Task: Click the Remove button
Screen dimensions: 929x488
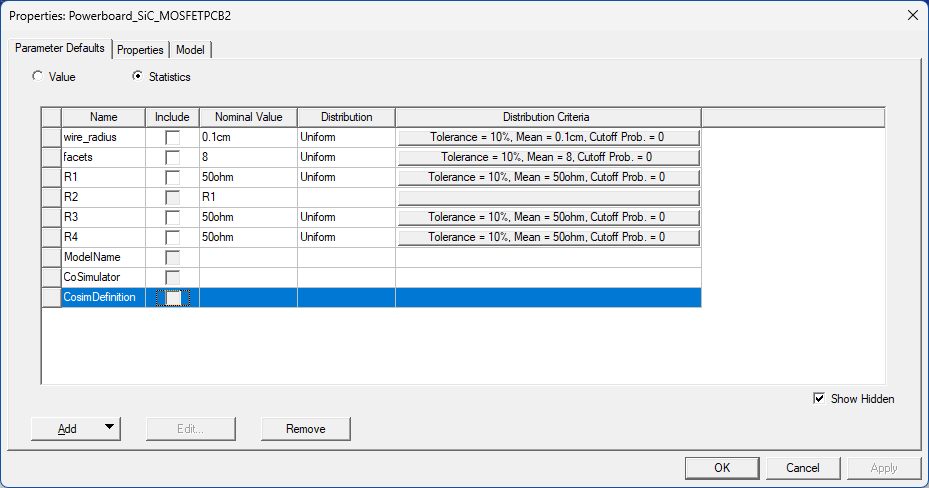Action: (306, 429)
